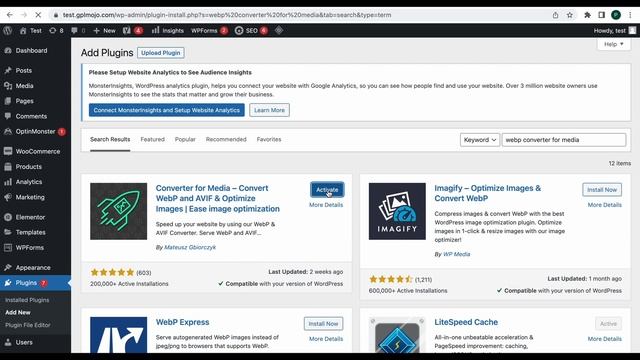This screenshot has width=640, height=360.
Task: Click the Learn More button
Action: pyautogui.click(x=269, y=110)
